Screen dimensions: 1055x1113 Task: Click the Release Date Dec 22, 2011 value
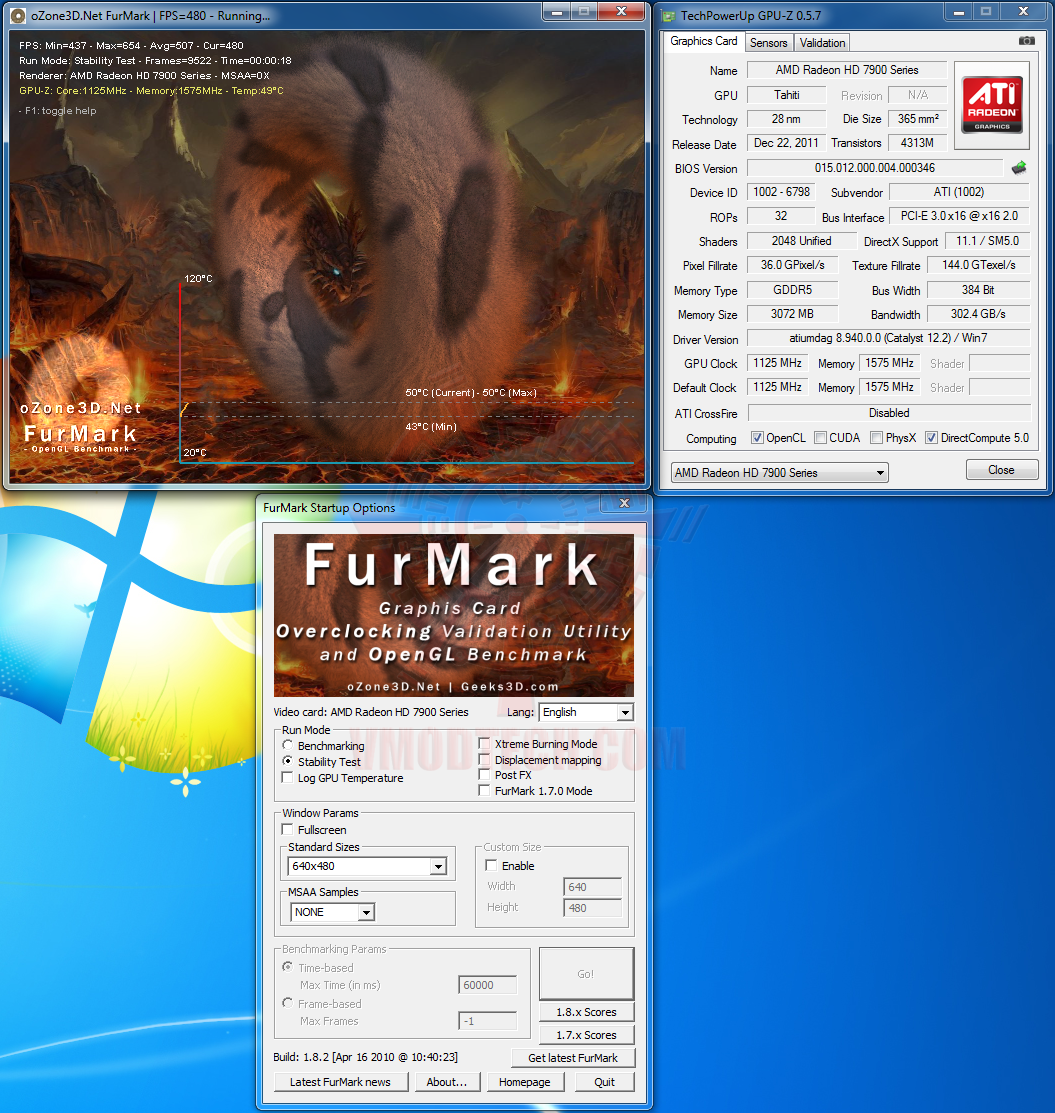(786, 143)
